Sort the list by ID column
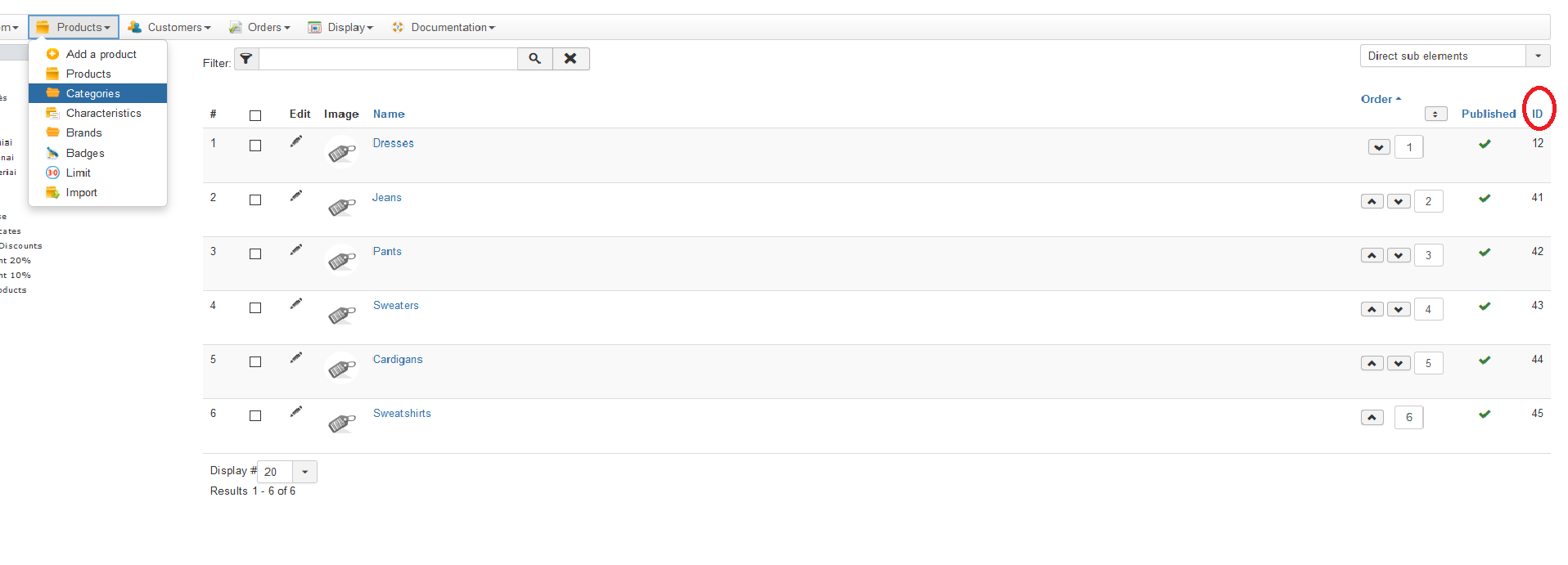Viewport: 1568px width, 565px height. 1537,114
